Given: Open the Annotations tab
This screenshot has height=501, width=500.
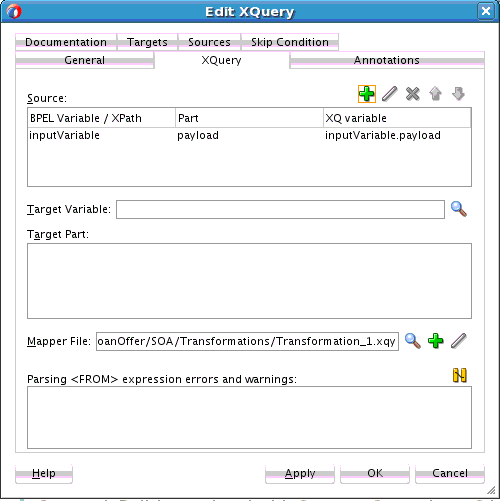Looking at the screenshot, I should pyautogui.click(x=387, y=60).
